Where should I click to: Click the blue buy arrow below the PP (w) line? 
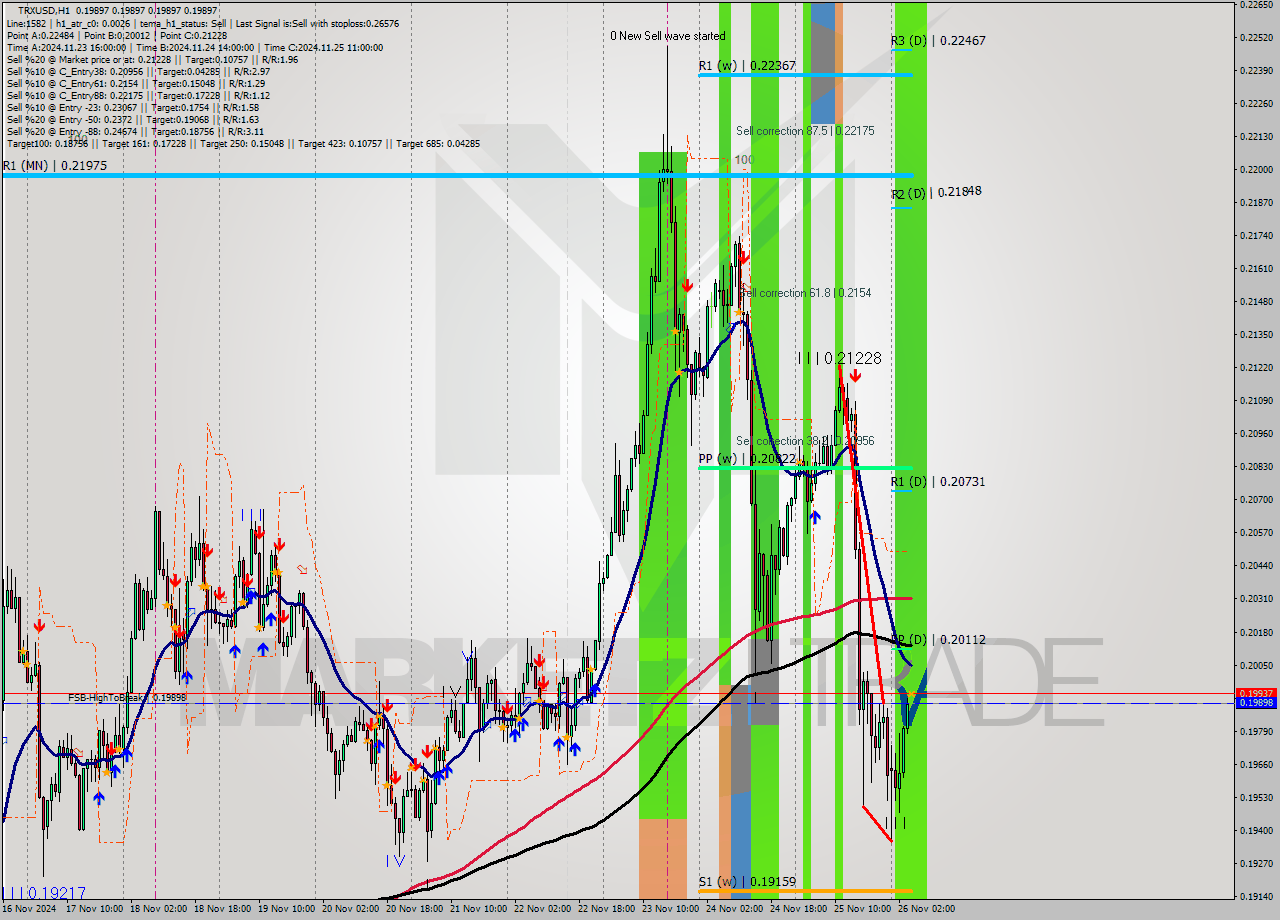point(817,518)
